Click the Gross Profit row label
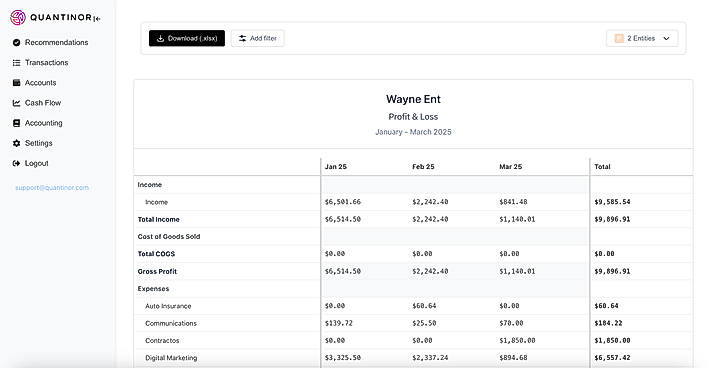The image size is (709, 368). (x=157, y=271)
